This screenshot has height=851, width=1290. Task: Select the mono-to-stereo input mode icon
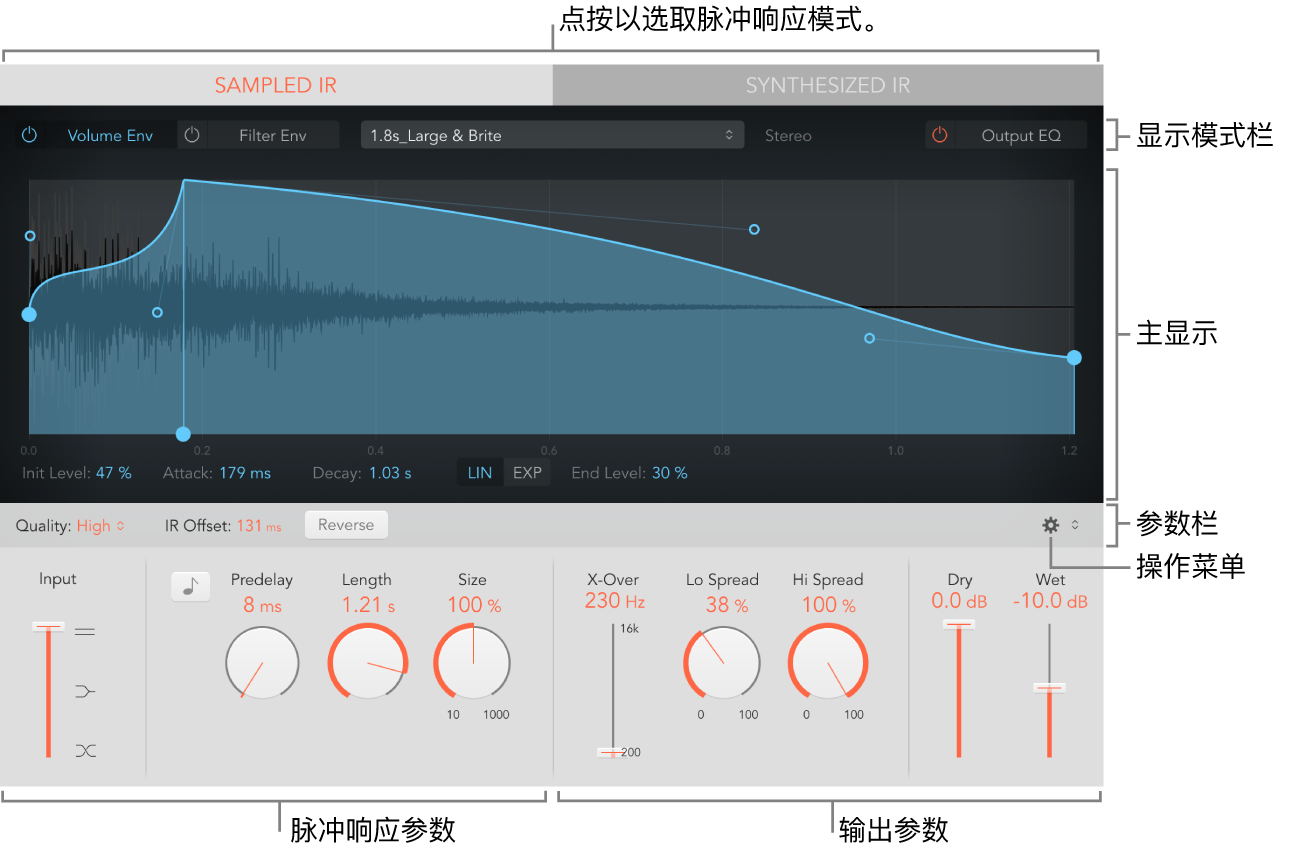(85, 690)
